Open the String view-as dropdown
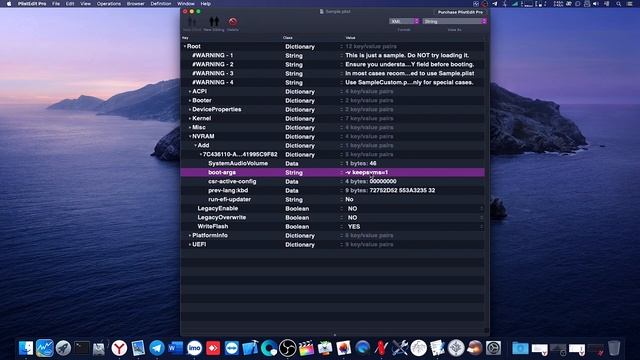 [455, 21]
